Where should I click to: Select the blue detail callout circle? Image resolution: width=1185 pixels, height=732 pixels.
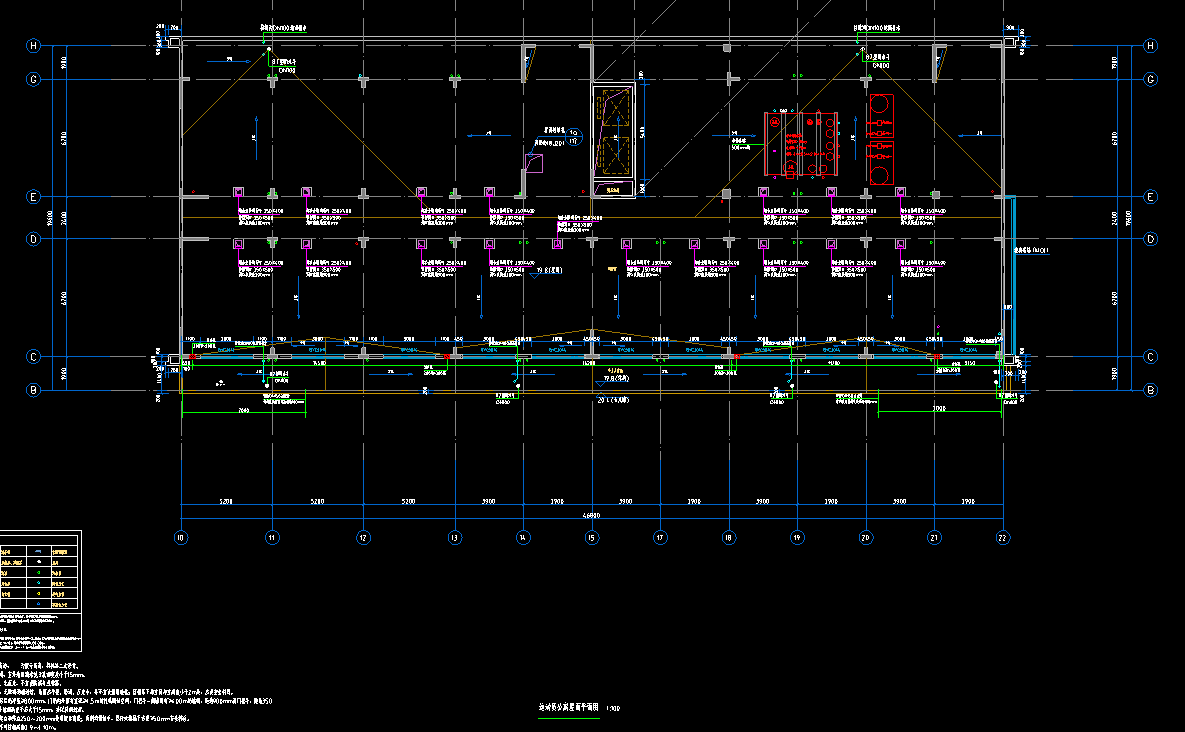coord(574,138)
